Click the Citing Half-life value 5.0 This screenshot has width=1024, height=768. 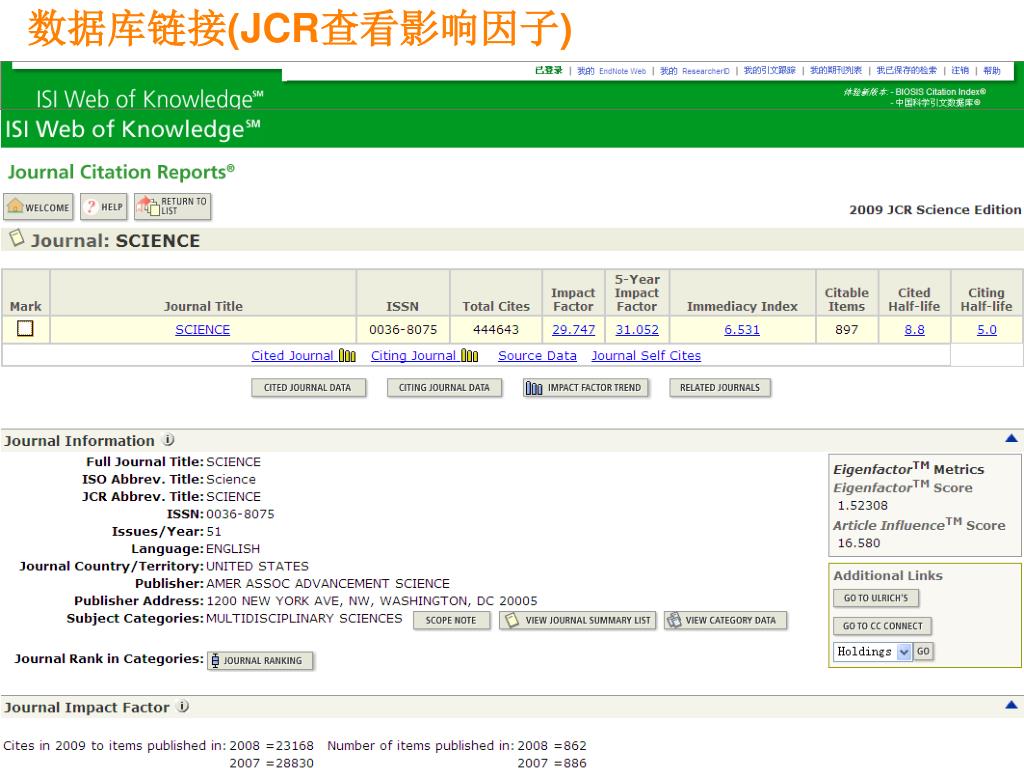pyautogui.click(x=986, y=330)
